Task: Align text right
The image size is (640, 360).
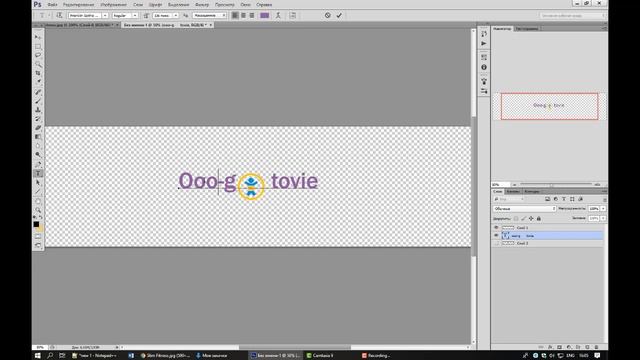Action: tap(252, 15)
